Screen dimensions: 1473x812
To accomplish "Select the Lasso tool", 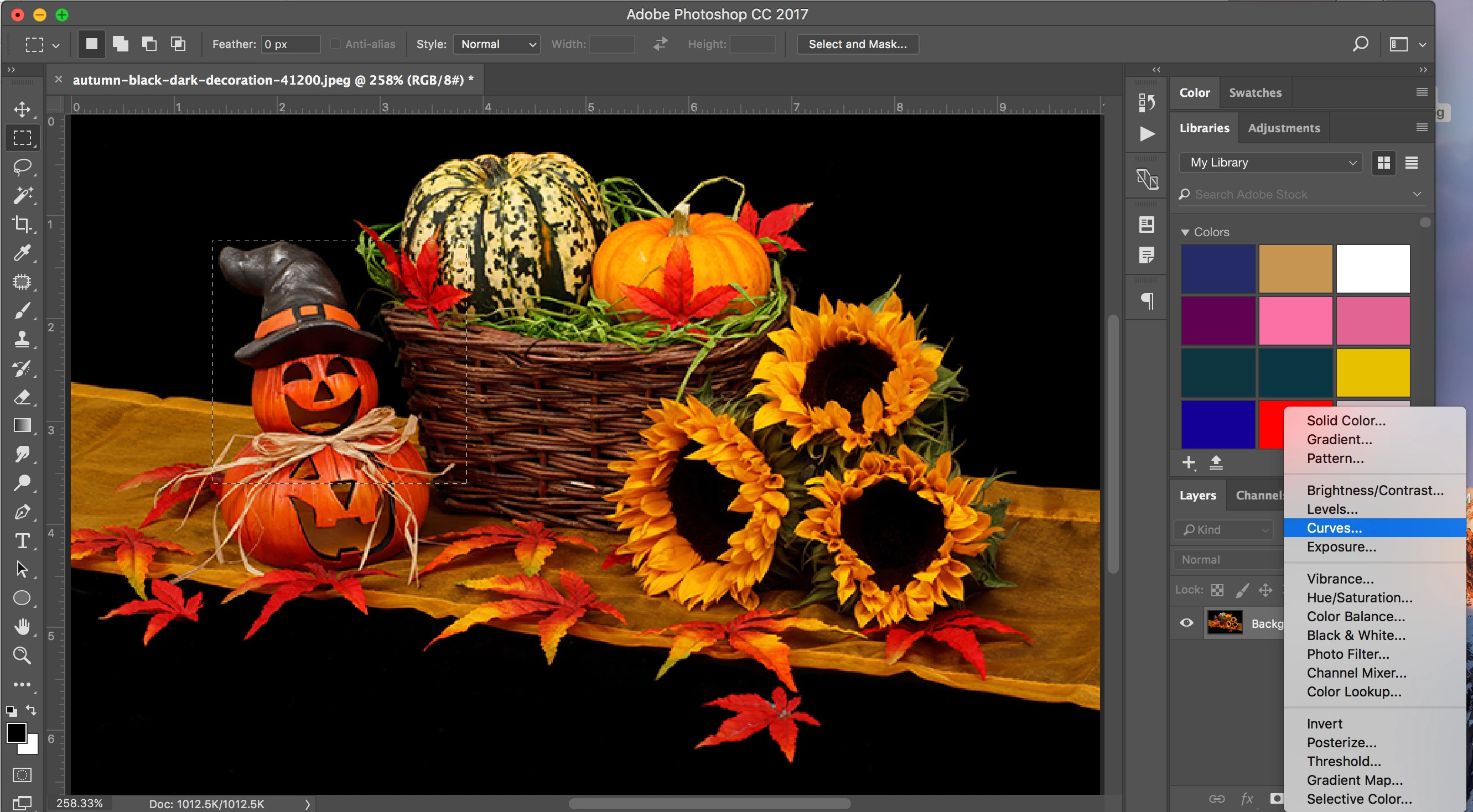I will tap(22, 167).
